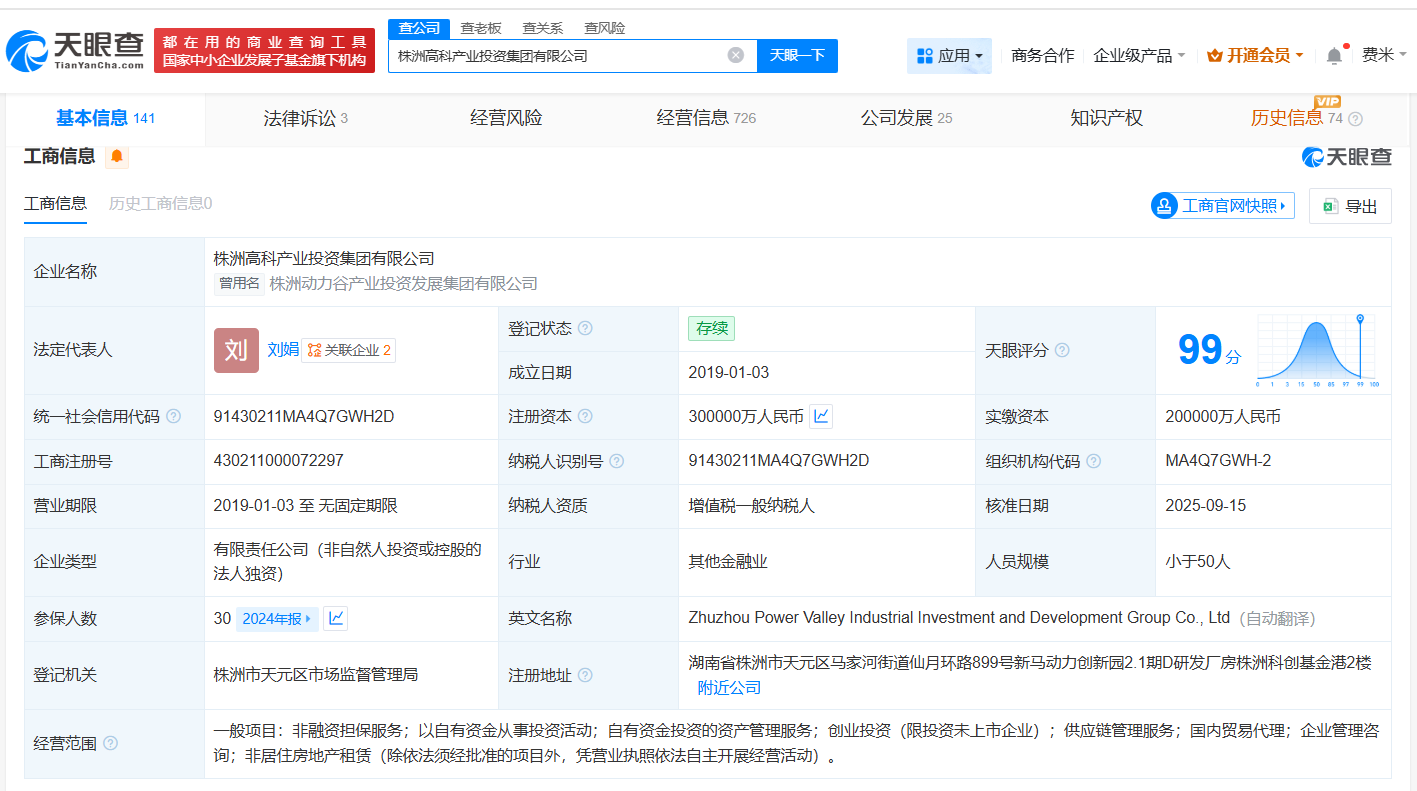Open registered capital trend chart icon
This screenshot has height=791, width=1417.
(x=821, y=417)
